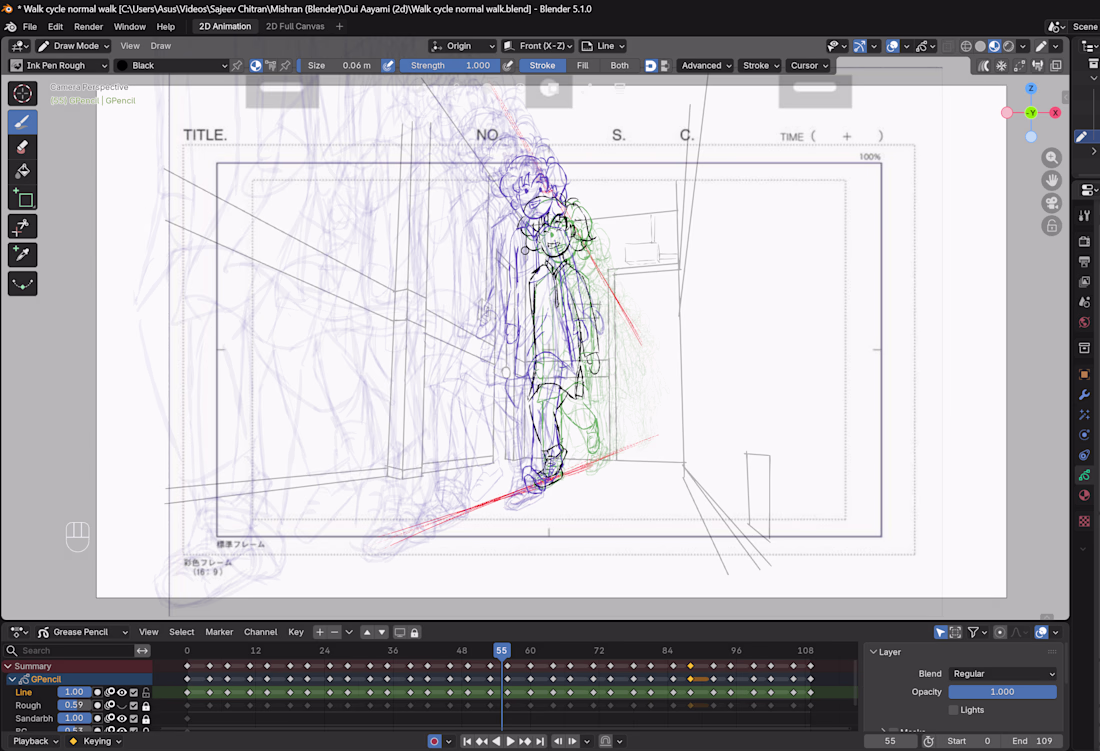1100x751 pixels.
Task: Select the Eyedropper tool
Action: point(22,255)
